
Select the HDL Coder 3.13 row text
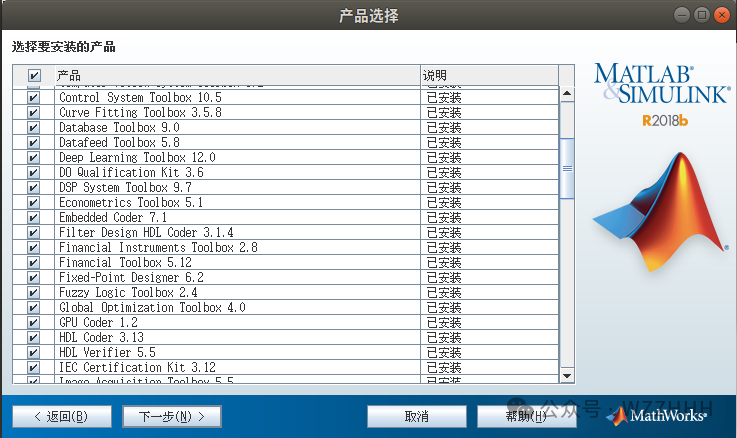click(x=101, y=337)
